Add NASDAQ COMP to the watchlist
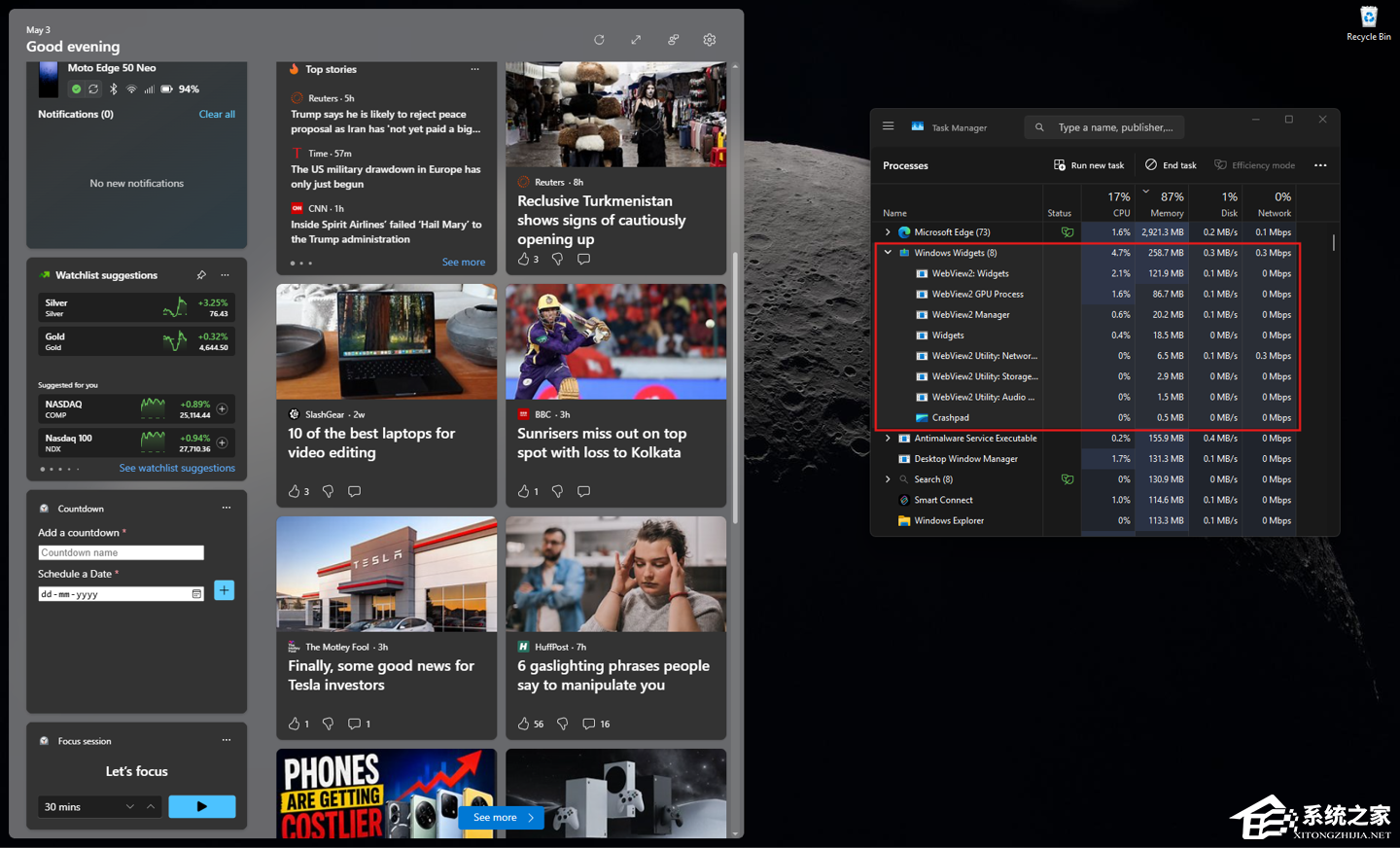The height and width of the screenshot is (848, 1400). coord(222,409)
